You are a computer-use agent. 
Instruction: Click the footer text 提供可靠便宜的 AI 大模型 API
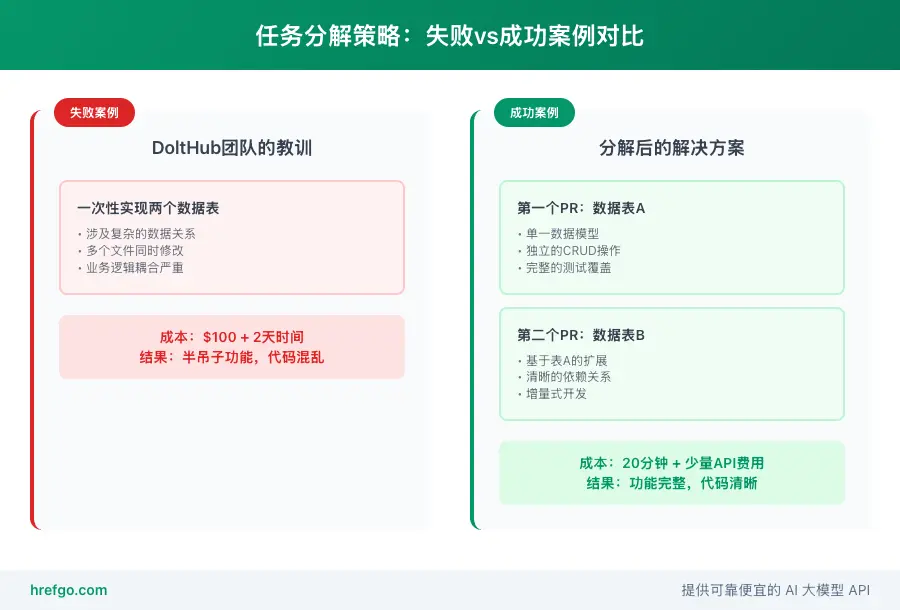pos(775,590)
